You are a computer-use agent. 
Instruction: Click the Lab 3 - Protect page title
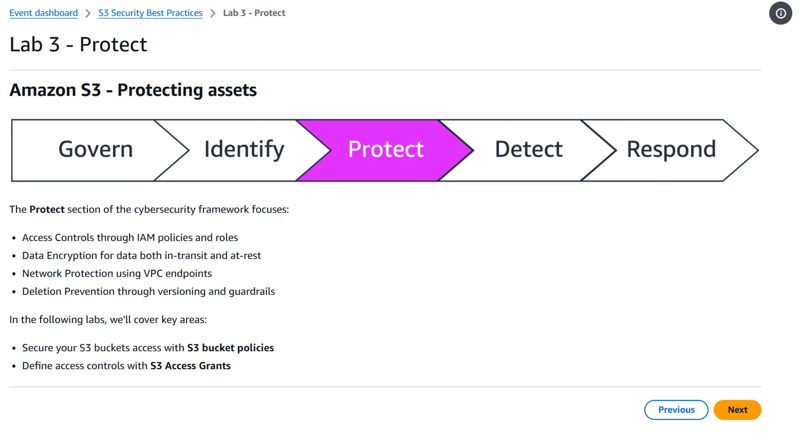tap(78, 45)
